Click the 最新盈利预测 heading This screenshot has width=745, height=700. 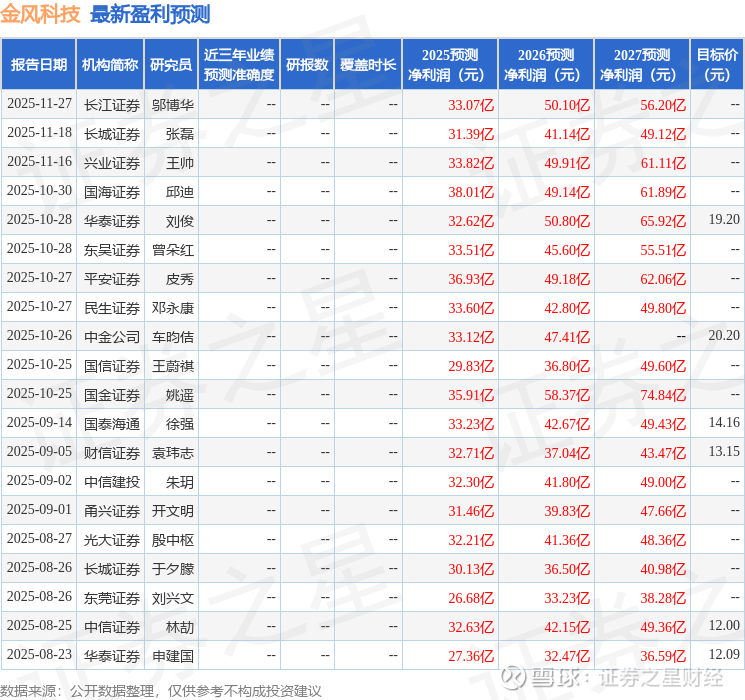[x=150, y=14]
